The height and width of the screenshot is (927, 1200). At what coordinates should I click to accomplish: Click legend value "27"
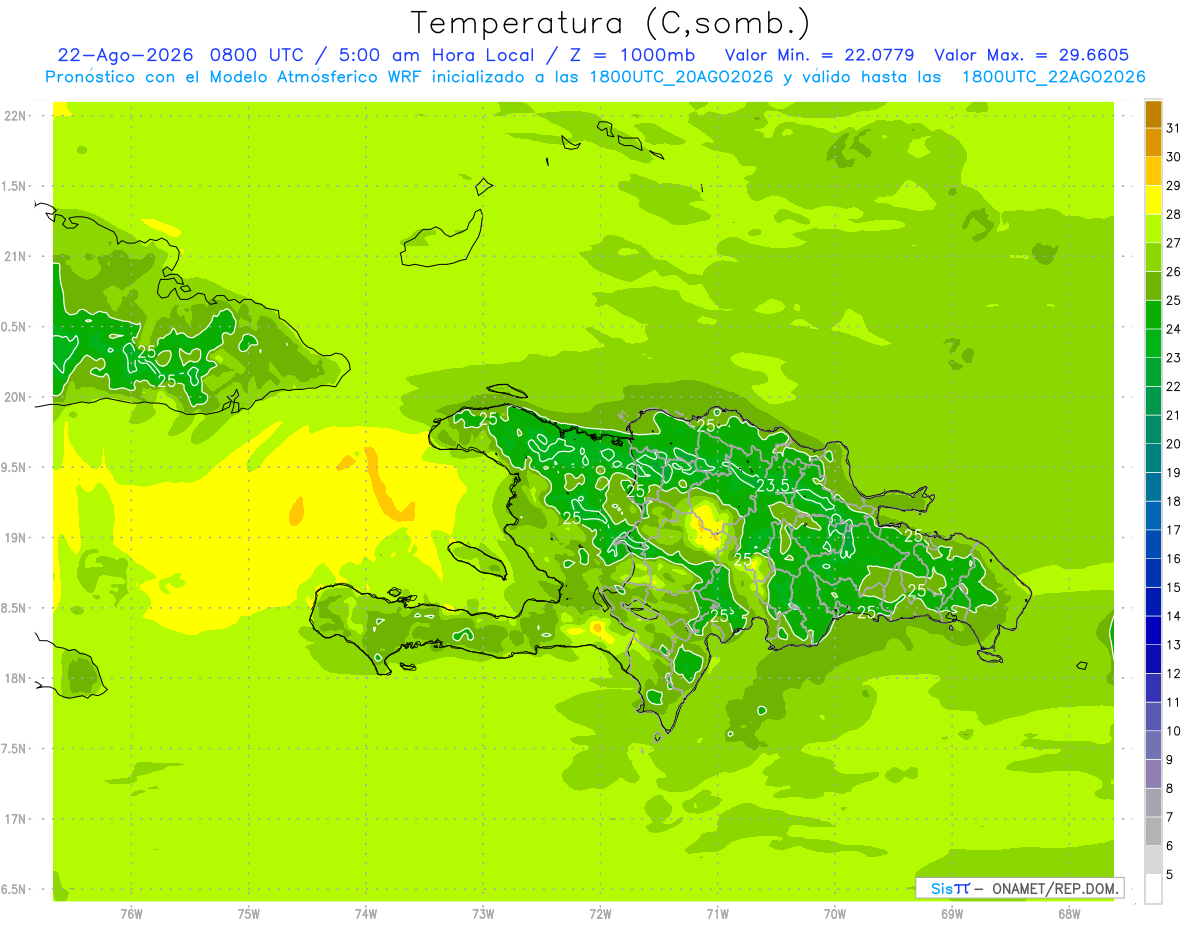pos(1173,243)
